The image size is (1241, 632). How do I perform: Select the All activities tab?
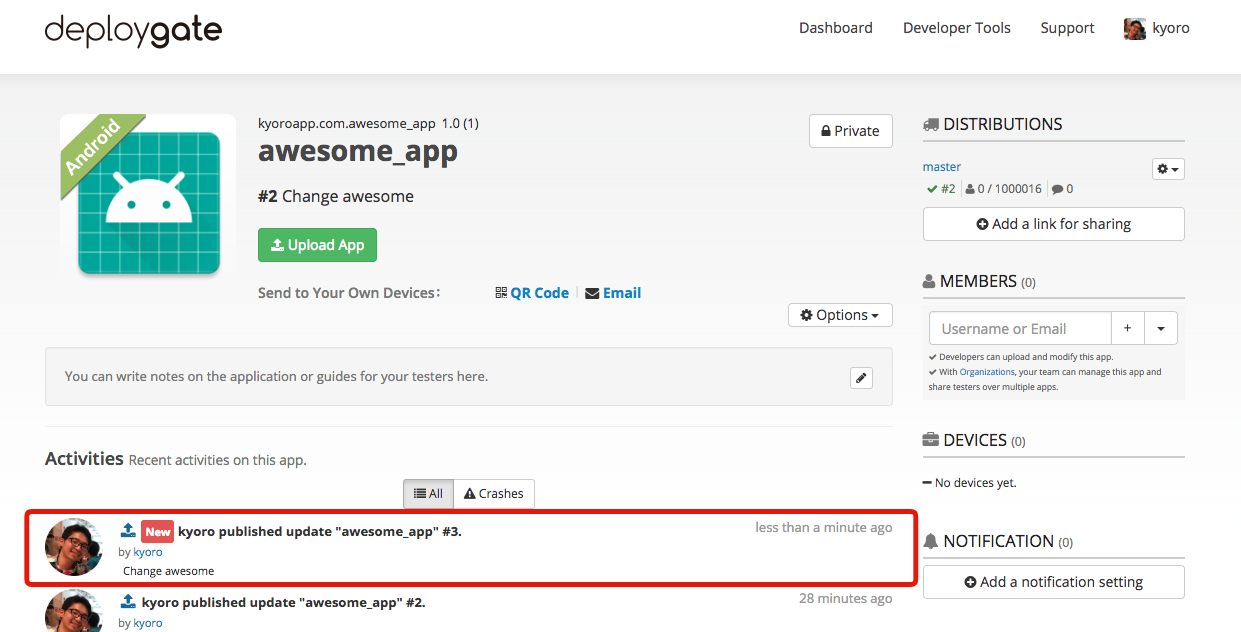pyautogui.click(x=428, y=494)
